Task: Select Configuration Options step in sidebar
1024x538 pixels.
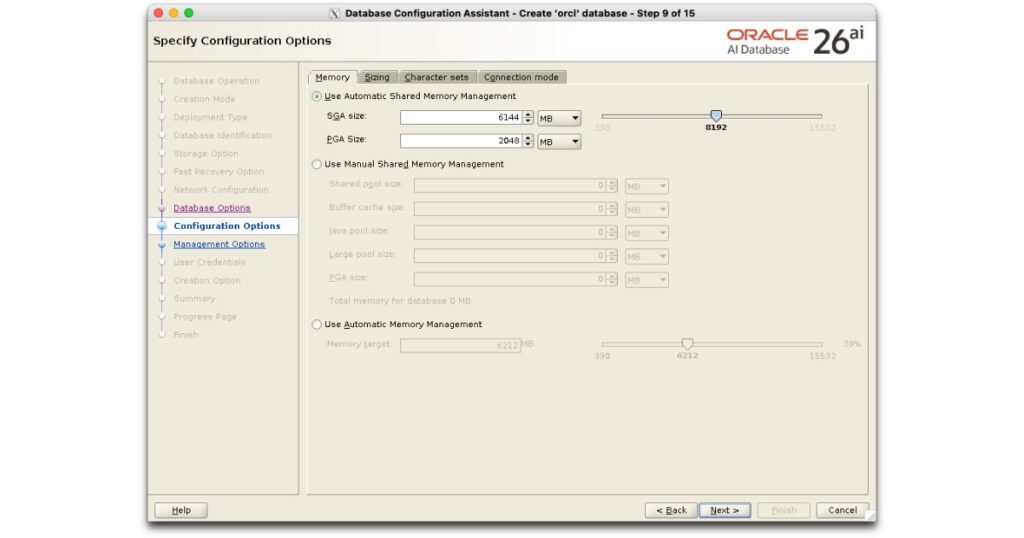Action: point(227,226)
